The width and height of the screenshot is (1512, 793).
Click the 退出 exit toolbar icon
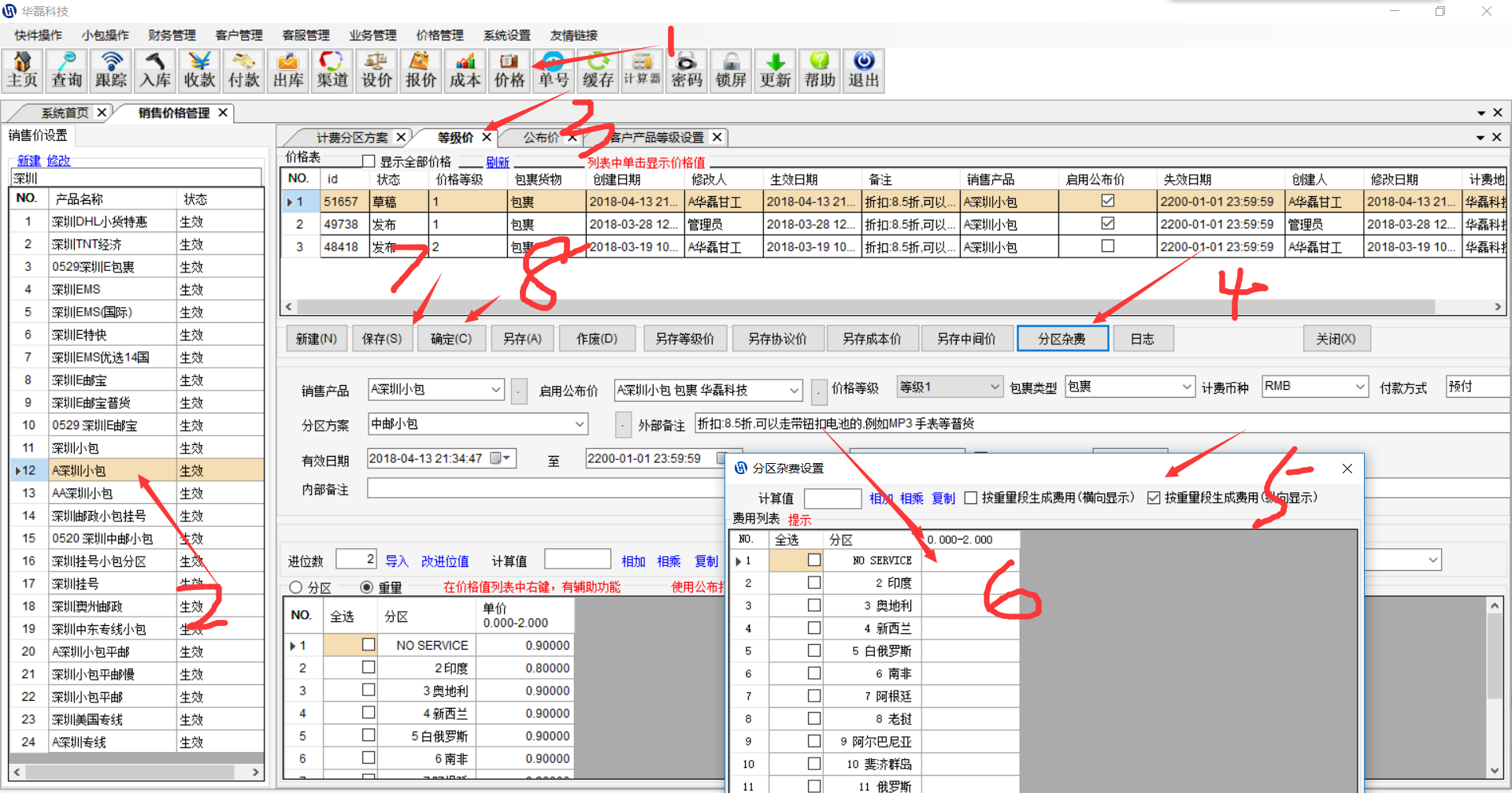point(863,71)
